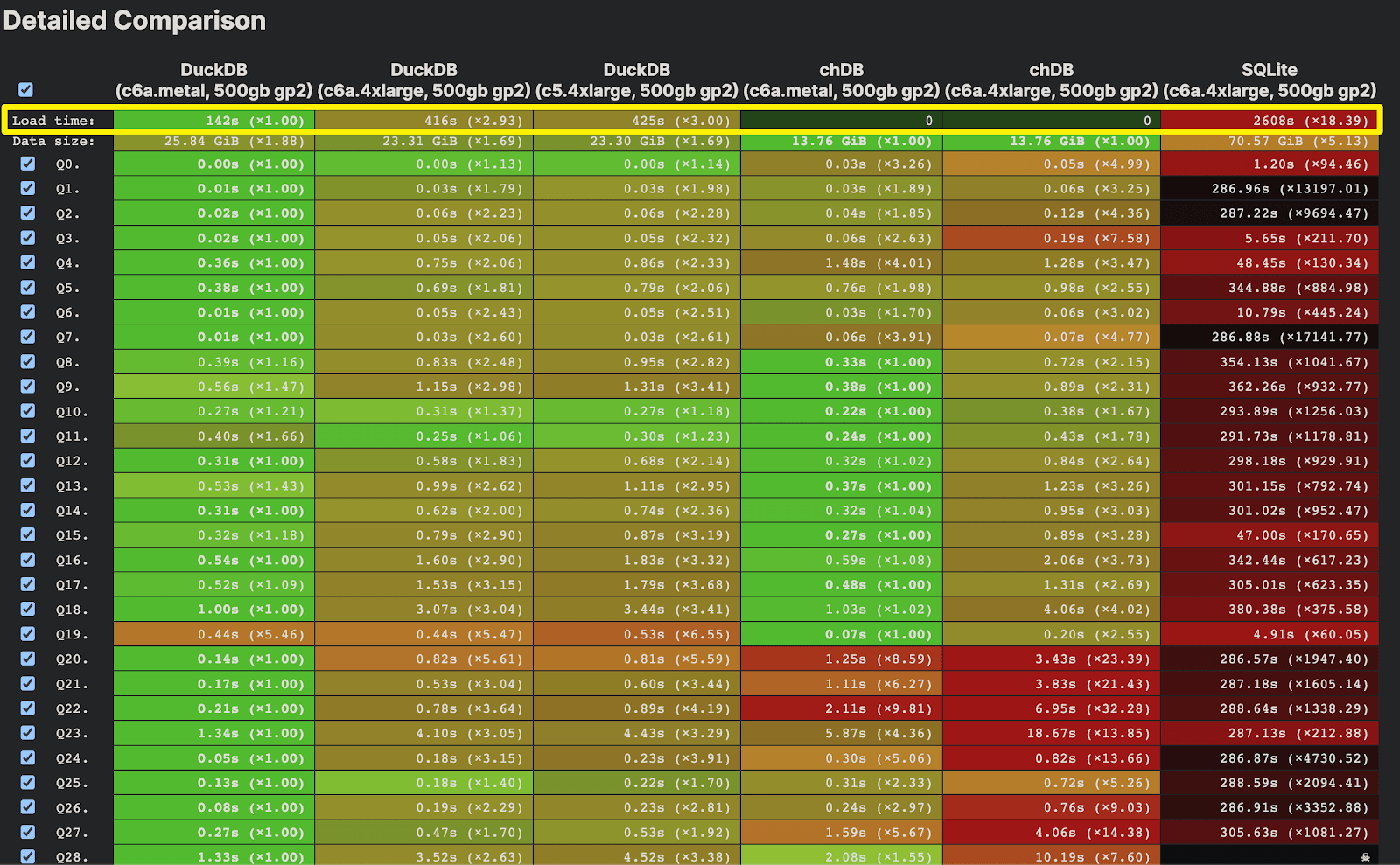Click the DuckDB c6a.4xlarge column header
Image resolution: width=1400 pixels, height=865 pixels.
tap(423, 80)
